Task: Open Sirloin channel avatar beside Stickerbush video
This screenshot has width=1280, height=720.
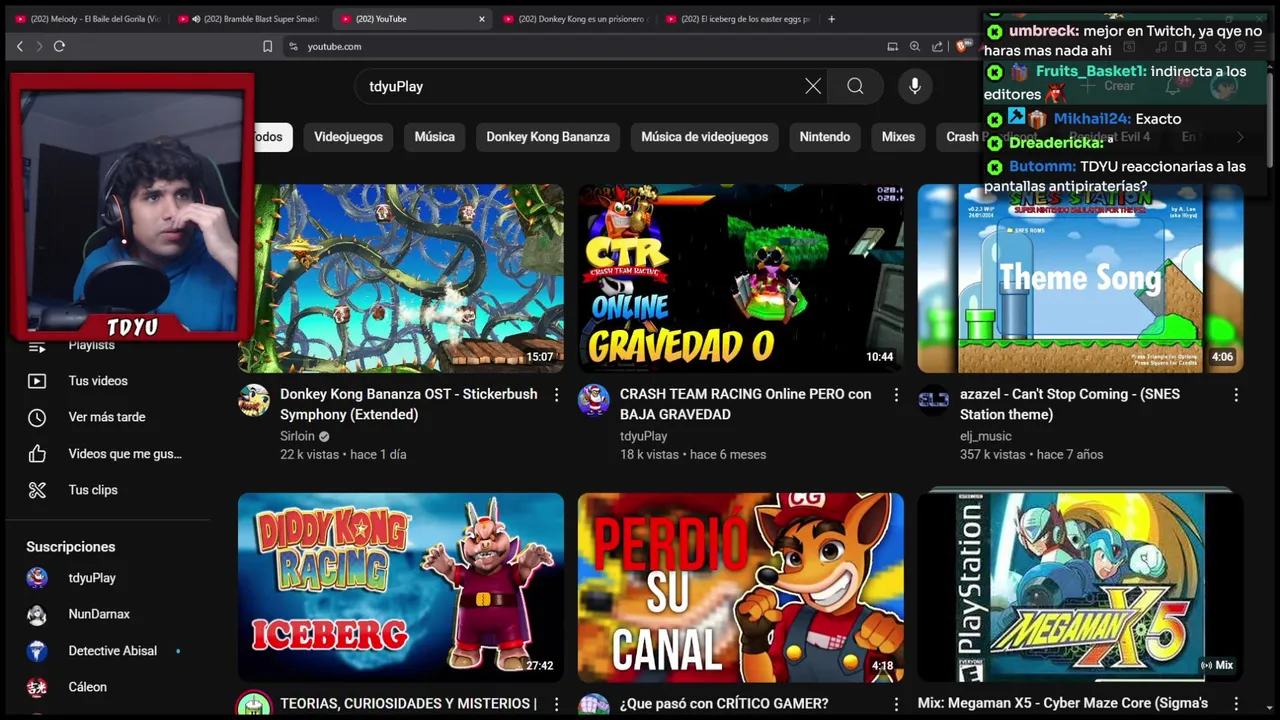Action: (x=254, y=400)
